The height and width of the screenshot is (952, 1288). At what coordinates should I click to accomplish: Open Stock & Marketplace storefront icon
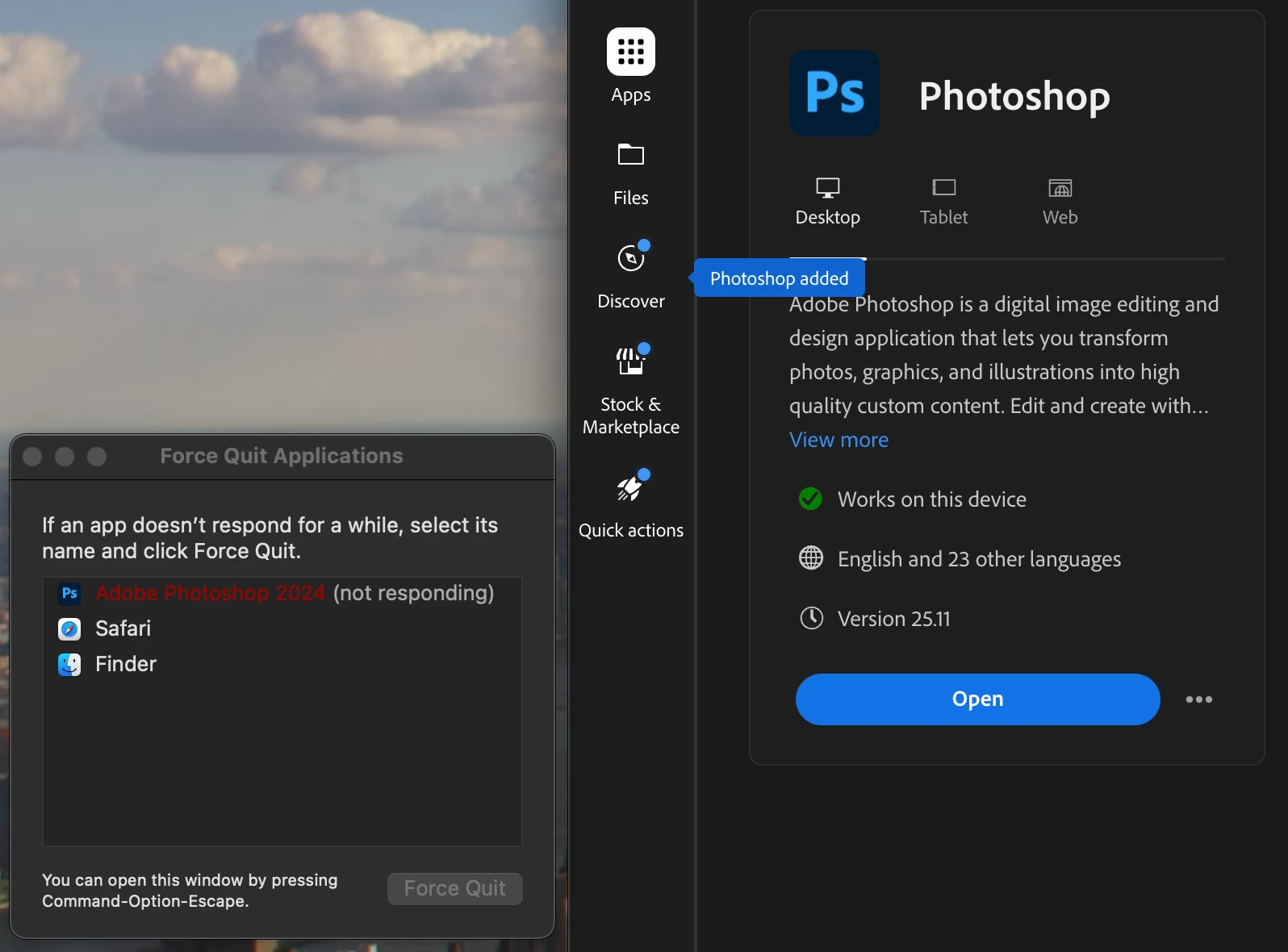pos(631,361)
